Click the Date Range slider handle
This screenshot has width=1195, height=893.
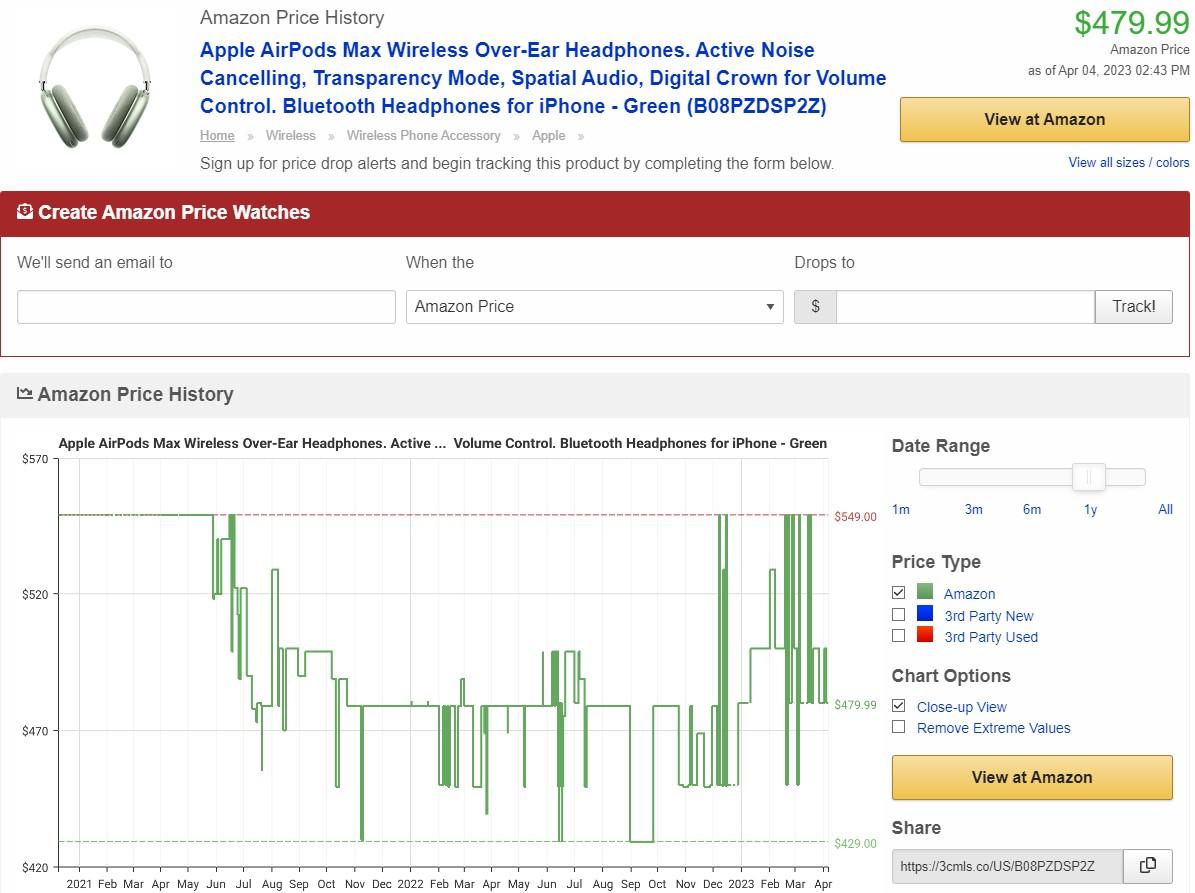(1089, 477)
